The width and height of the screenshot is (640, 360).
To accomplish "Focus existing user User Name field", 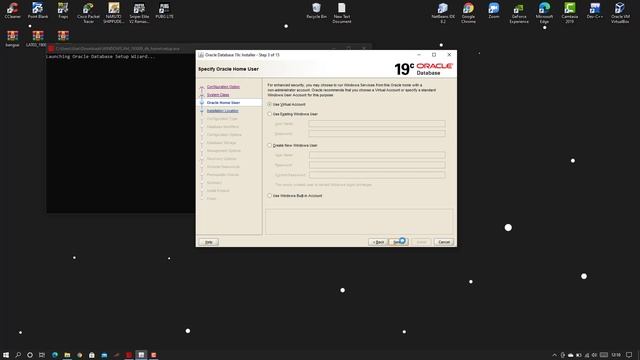I will [x=377, y=124].
